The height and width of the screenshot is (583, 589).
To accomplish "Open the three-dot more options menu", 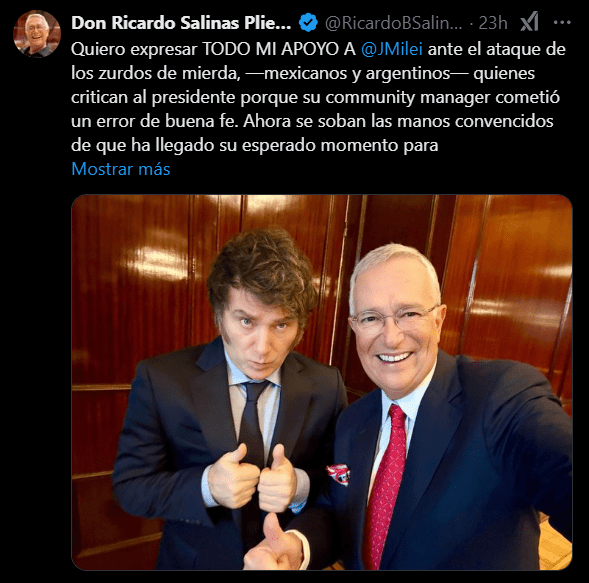I will point(562,23).
